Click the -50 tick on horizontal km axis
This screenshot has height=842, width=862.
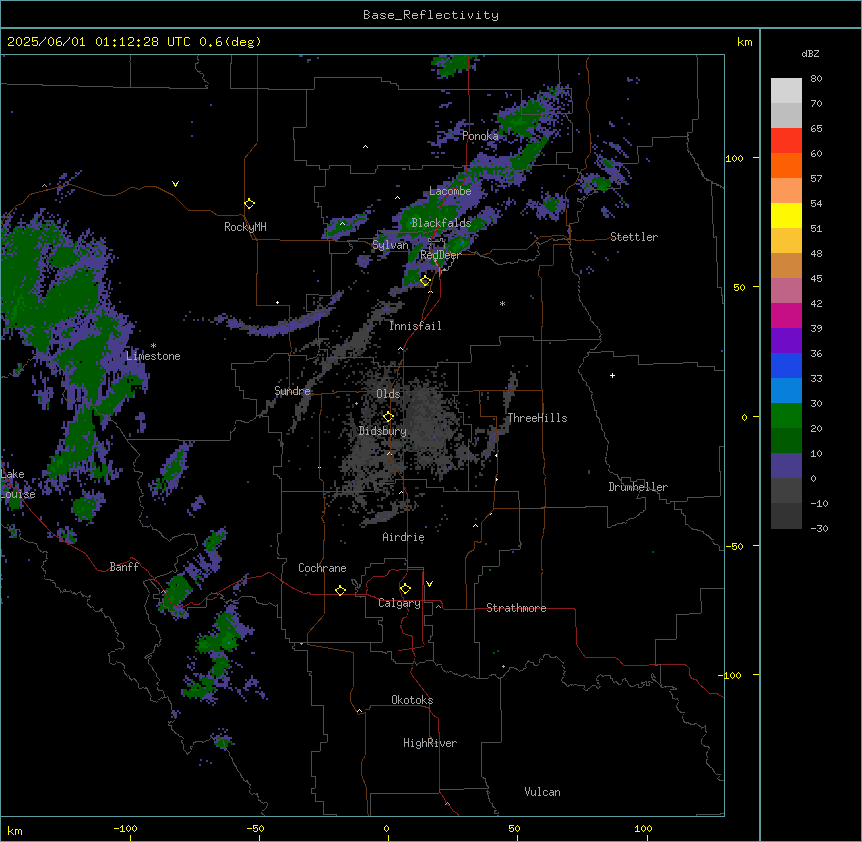click(x=255, y=828)
